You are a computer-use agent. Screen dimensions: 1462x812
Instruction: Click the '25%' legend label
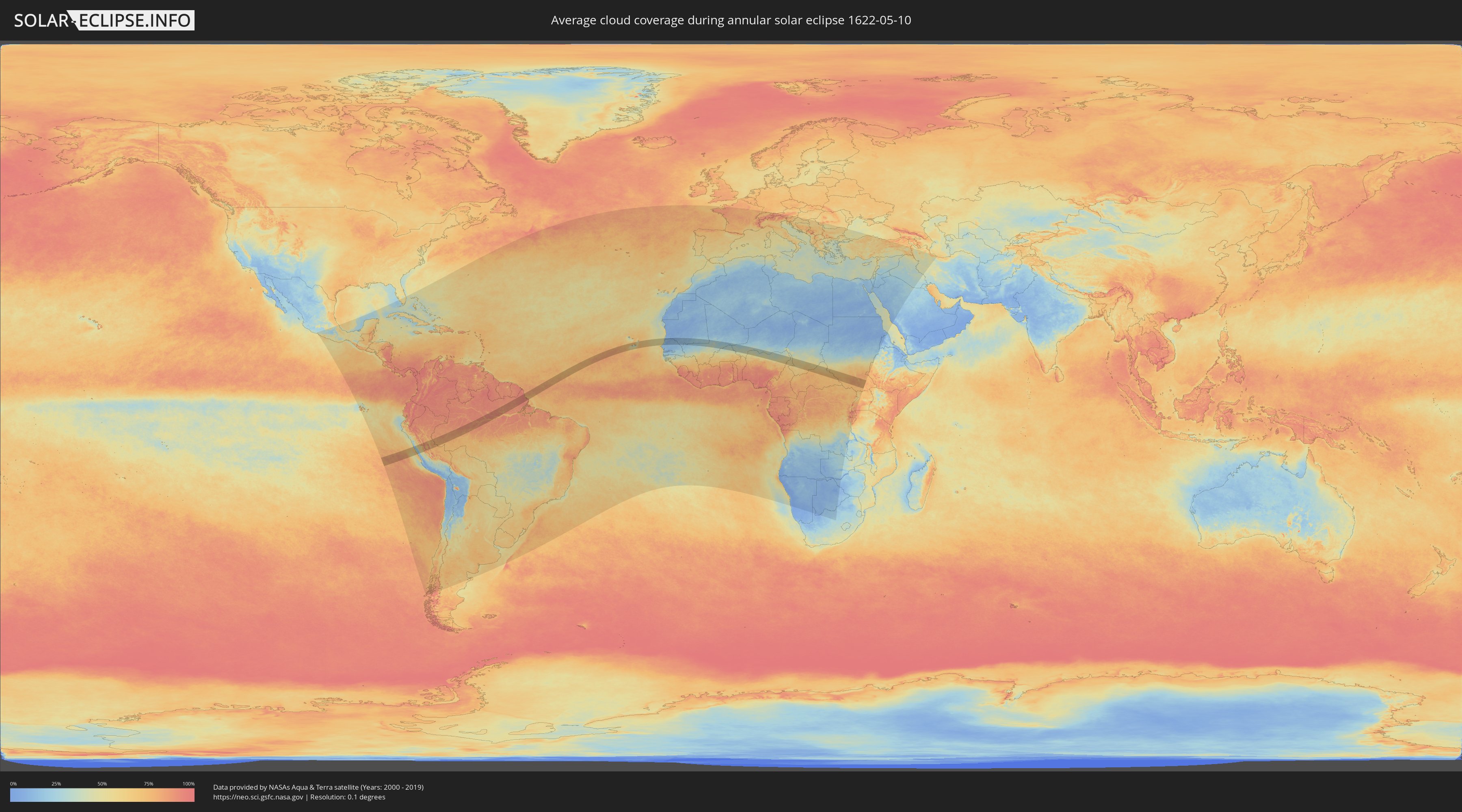tap(56, 784)
